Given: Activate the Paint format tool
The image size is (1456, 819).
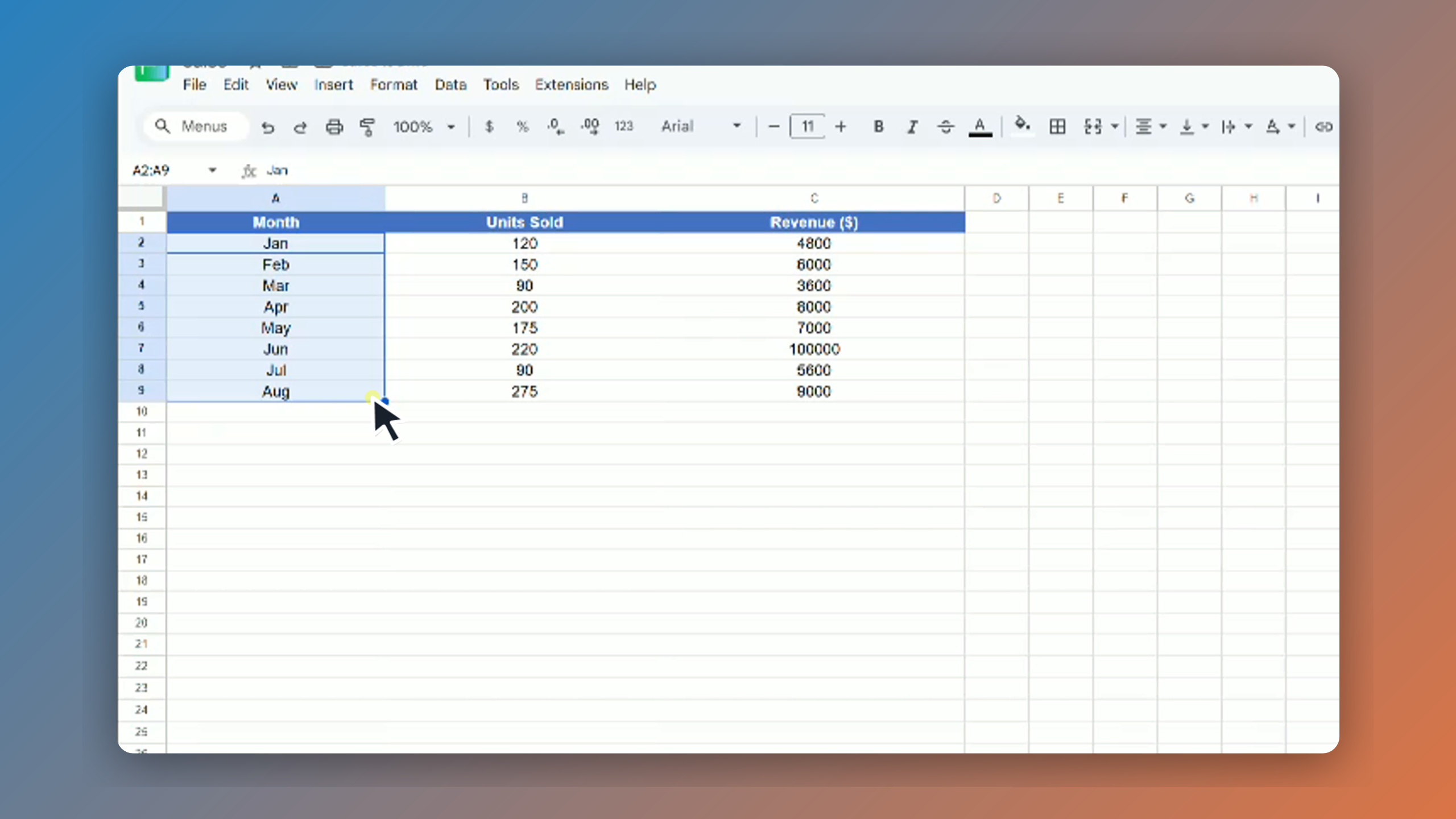Looking at the screenshot, I should tap(367, 127).
